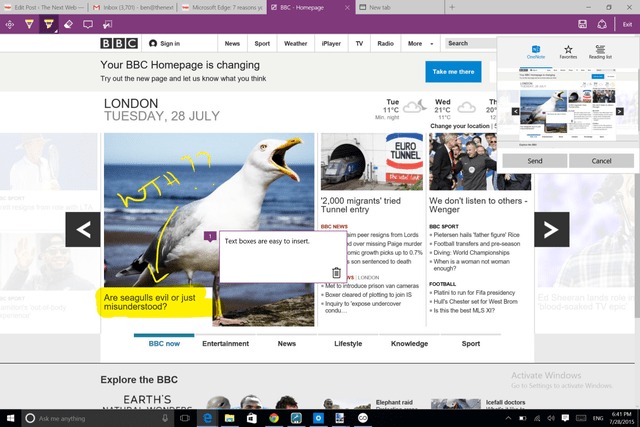Add a typed note with comment tool
The width and height of the screenshot is (640, 427).
point(88,23)
